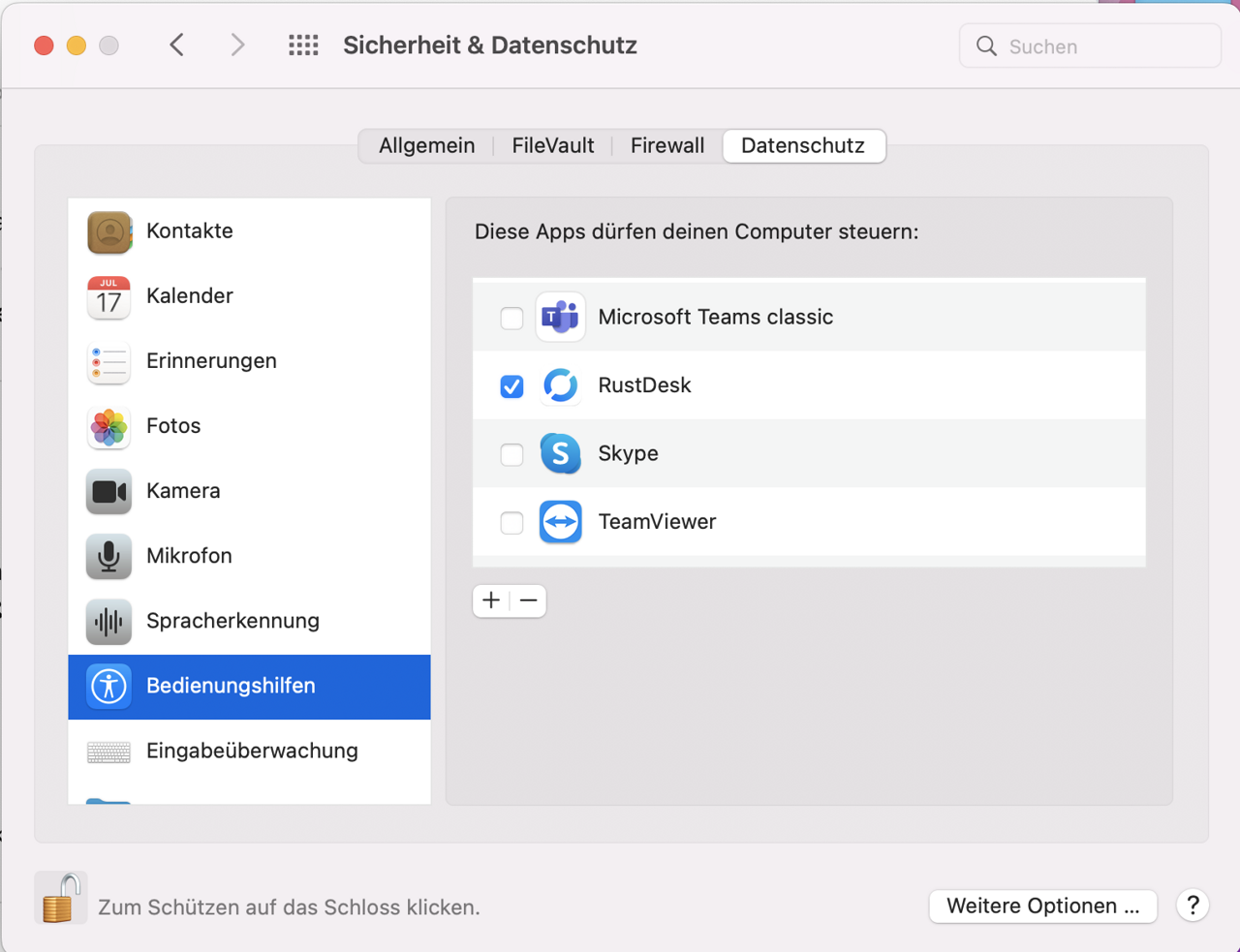1240x952 pixels.
Task: Tick the Skype checkbox
Action: pyautogui.click(x=511, y=454)
